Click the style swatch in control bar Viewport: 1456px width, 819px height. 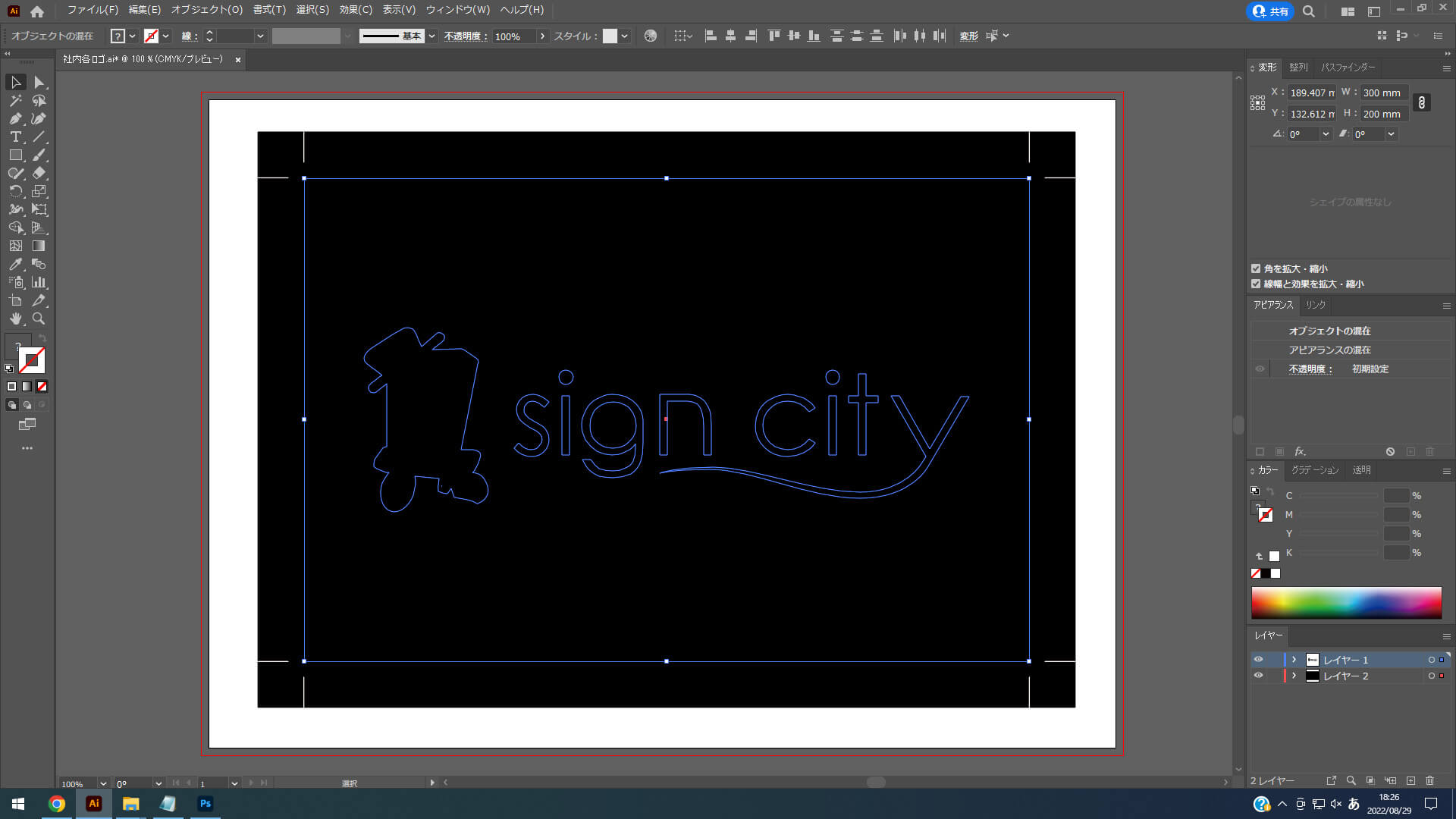tap(610, 36)
